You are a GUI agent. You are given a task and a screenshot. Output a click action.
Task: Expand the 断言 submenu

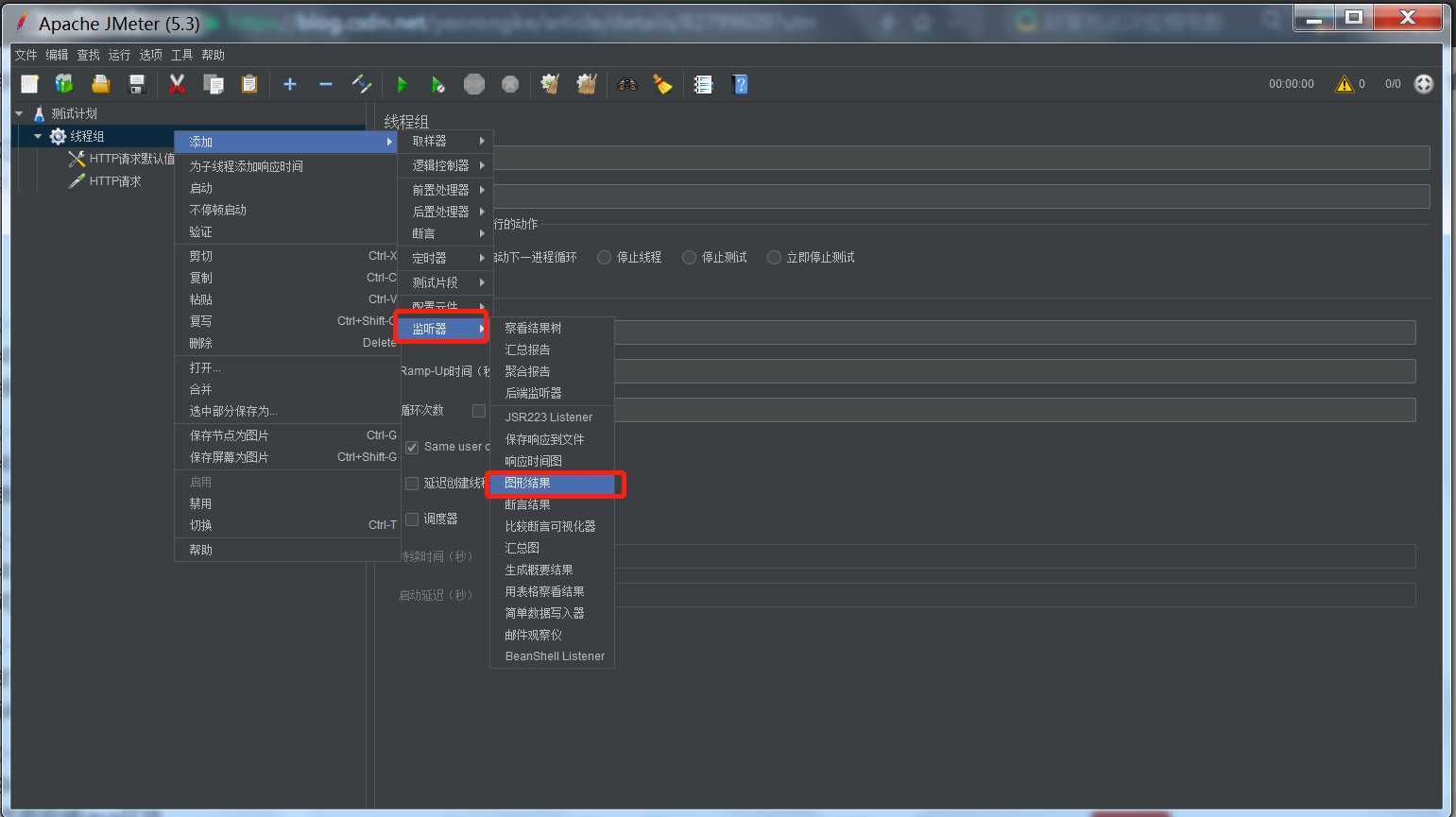tap(444, 233)
